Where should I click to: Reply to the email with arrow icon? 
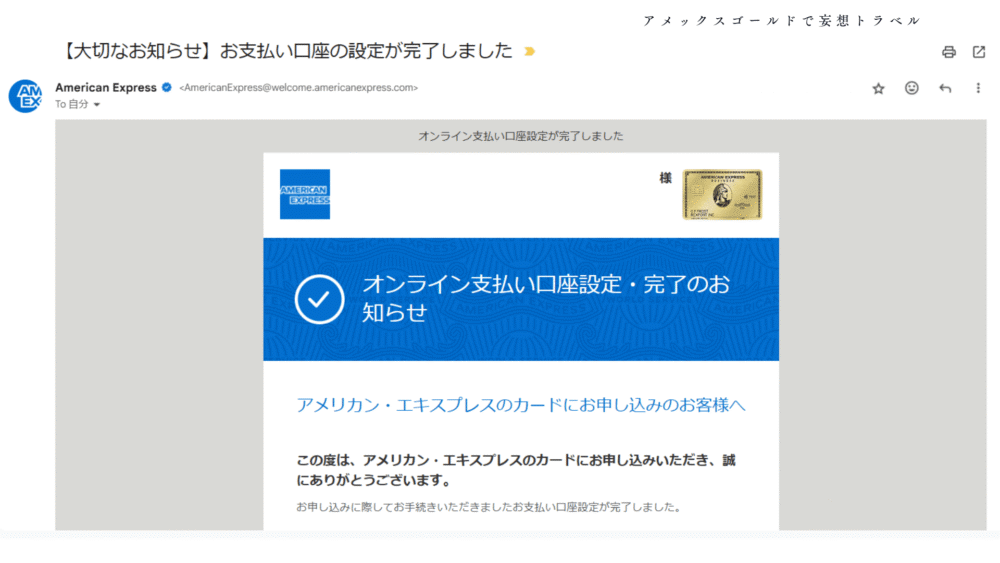point(945,88)
